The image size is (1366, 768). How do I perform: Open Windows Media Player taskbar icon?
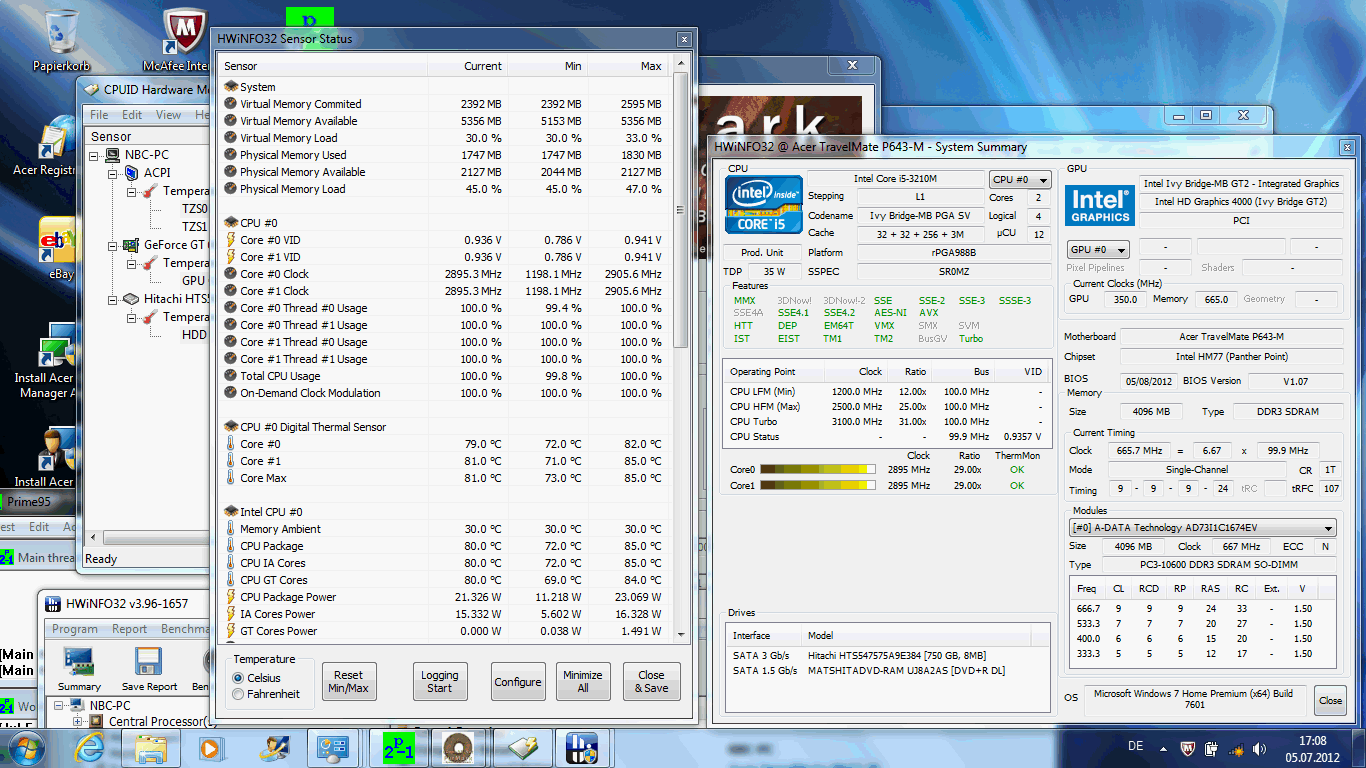pyautogui.click(x=210, y=747)
